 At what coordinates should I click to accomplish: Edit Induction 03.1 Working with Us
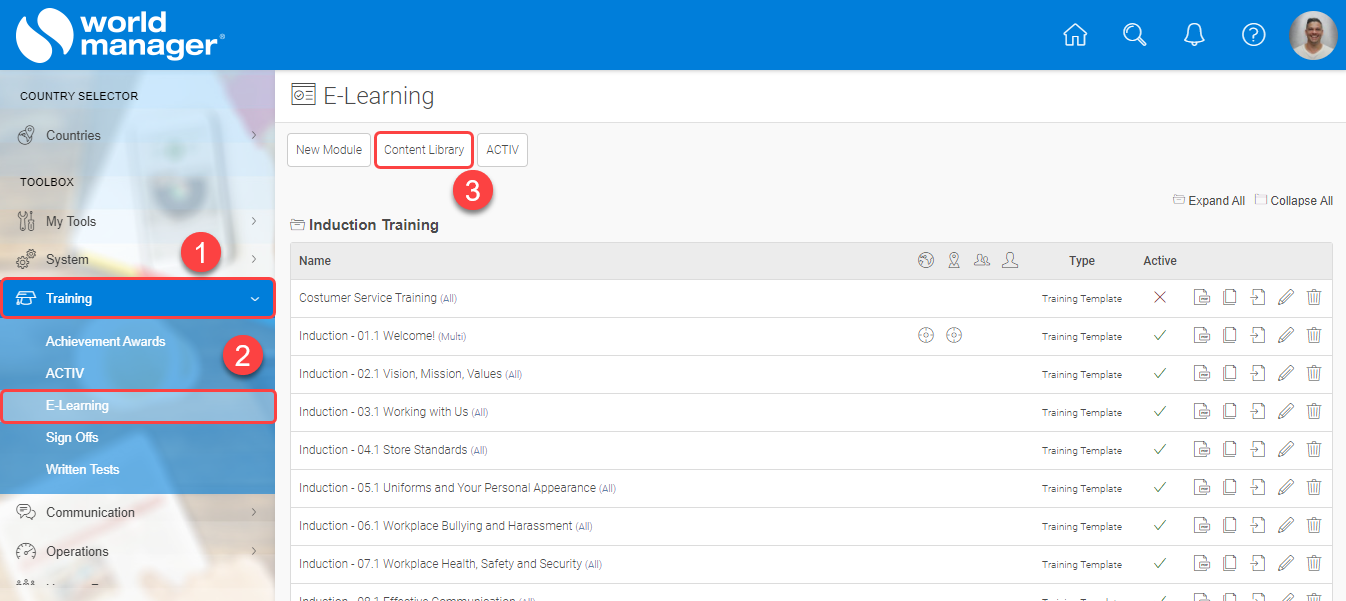(1286, 411)
